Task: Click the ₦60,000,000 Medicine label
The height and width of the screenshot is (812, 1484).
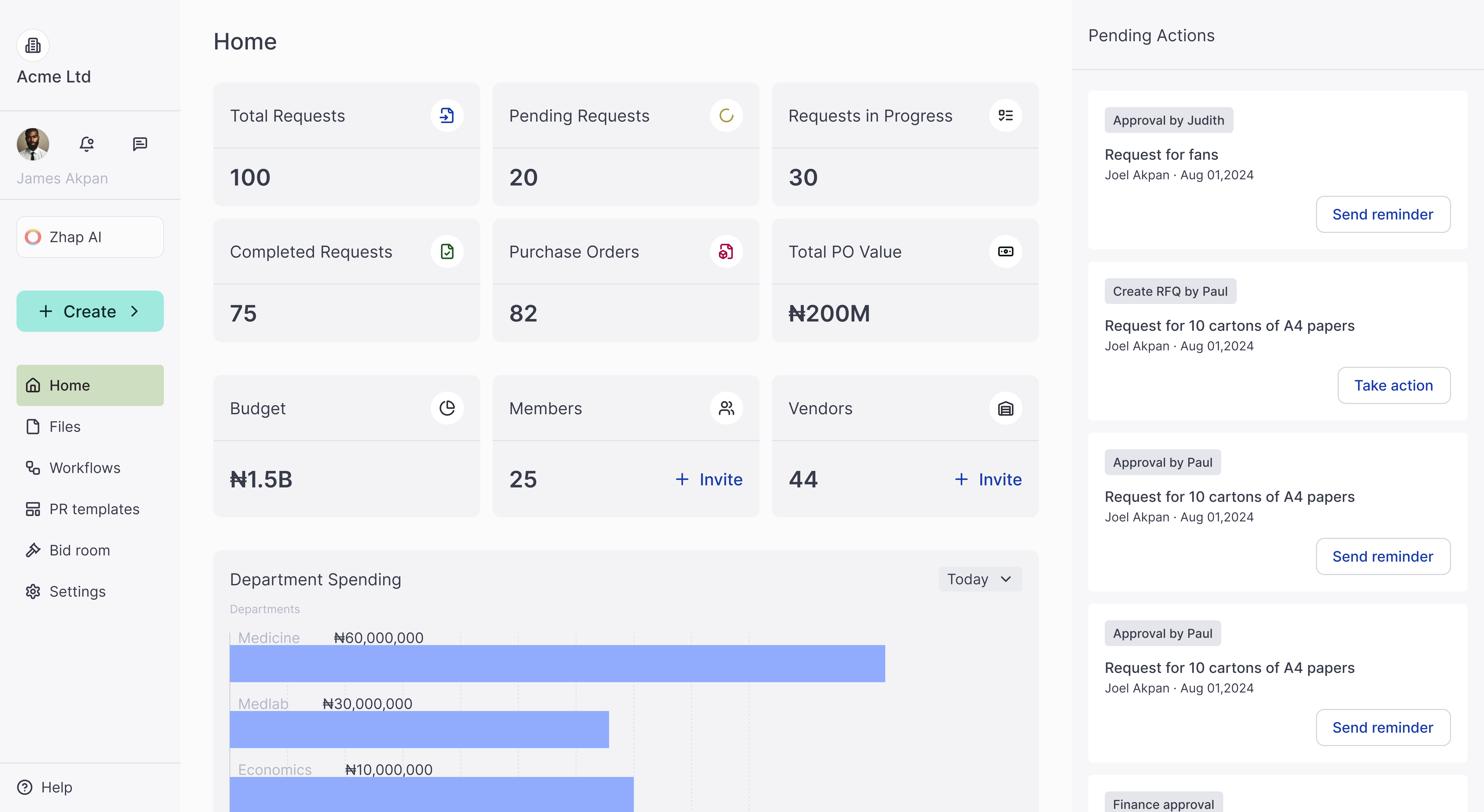Action: [378, 638]
